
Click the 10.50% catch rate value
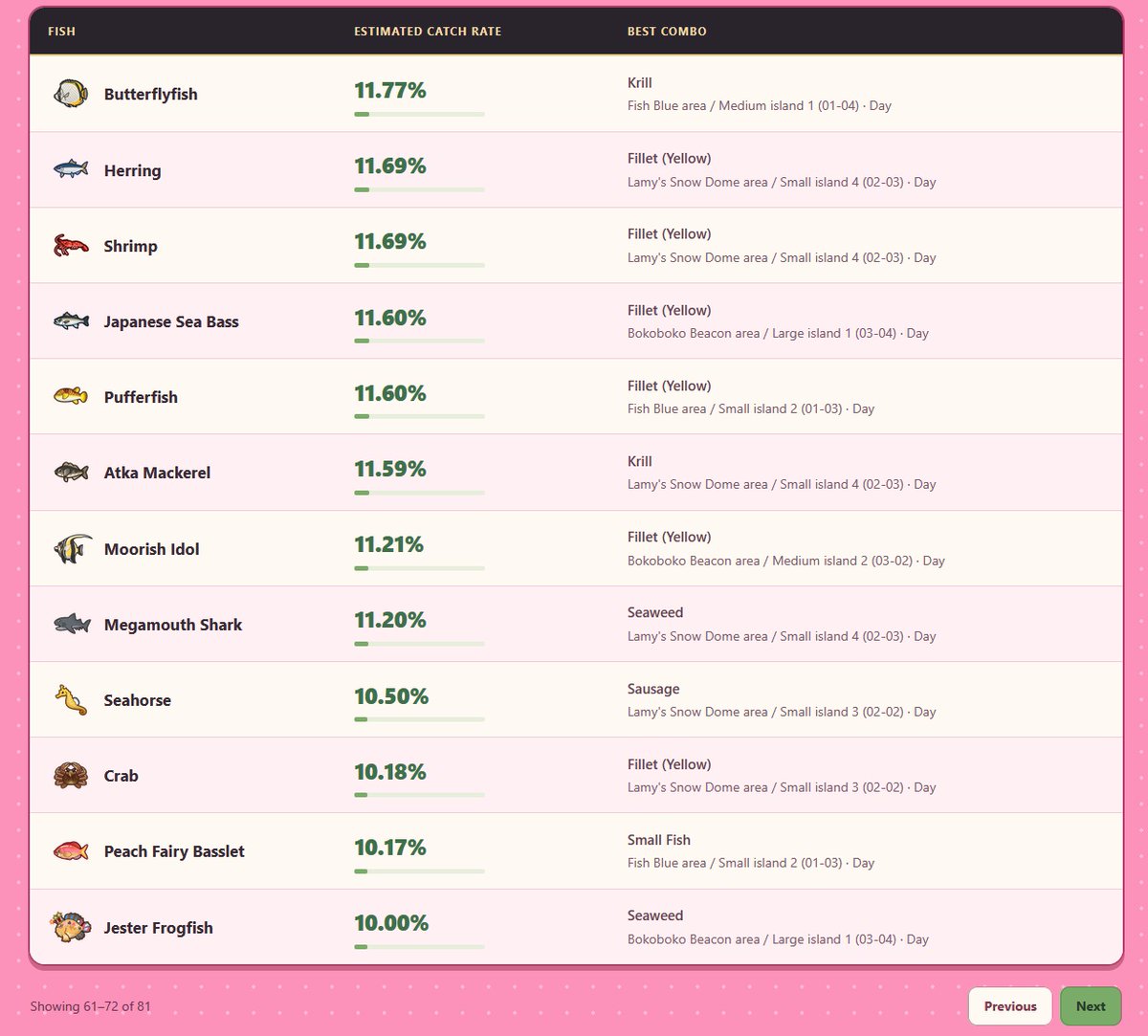[391, 696]
